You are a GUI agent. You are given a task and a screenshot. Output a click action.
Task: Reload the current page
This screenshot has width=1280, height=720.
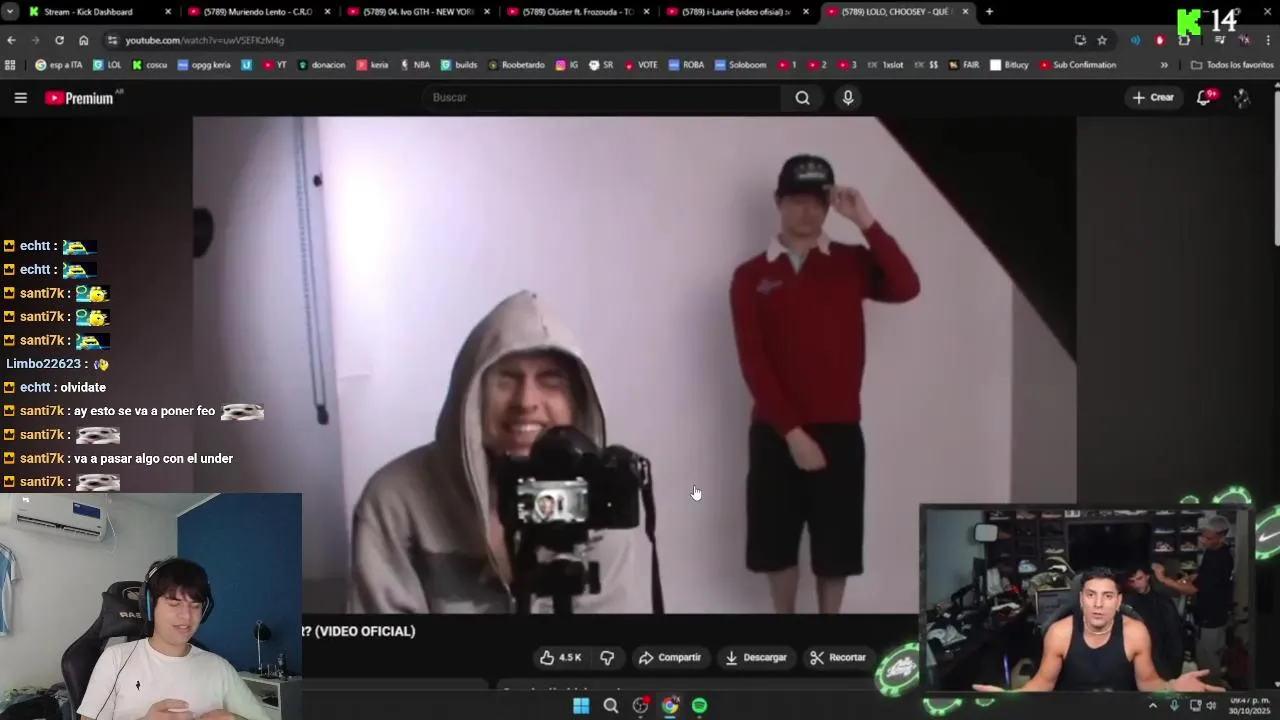tap(59, 40)
